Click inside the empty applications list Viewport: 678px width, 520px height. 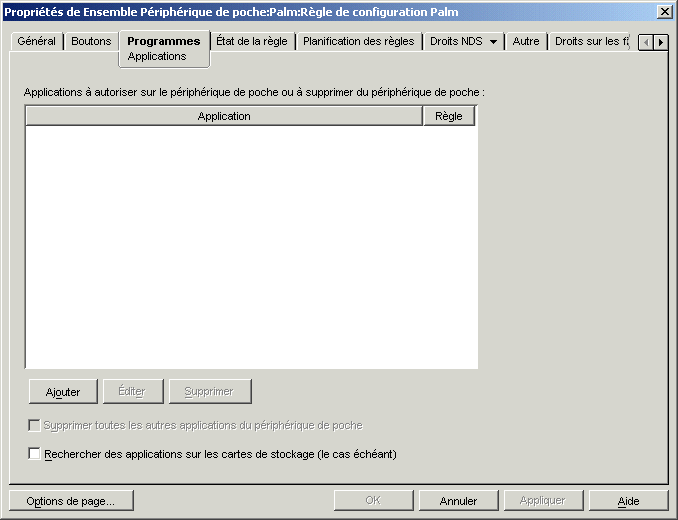pyautogui.click(x=252, y=247)
